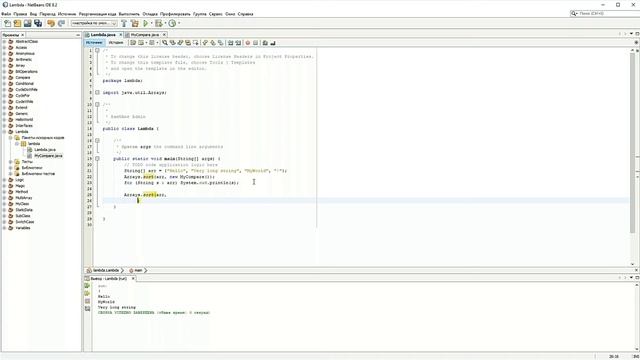Click the editor vertical scrollbar
Image resolution: width=640 pixels, height=360 pixels.
click(633, 143)
